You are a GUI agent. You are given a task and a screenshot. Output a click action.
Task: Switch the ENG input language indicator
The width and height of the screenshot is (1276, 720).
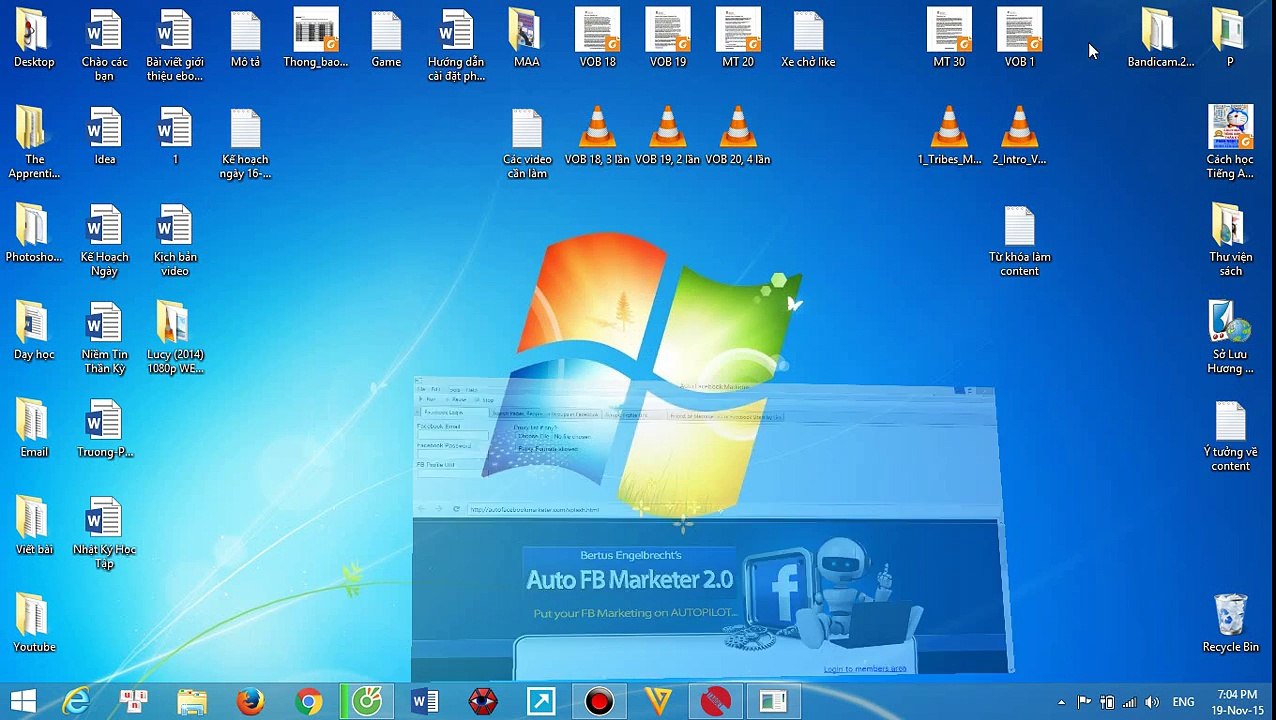tap(1183, 702)
